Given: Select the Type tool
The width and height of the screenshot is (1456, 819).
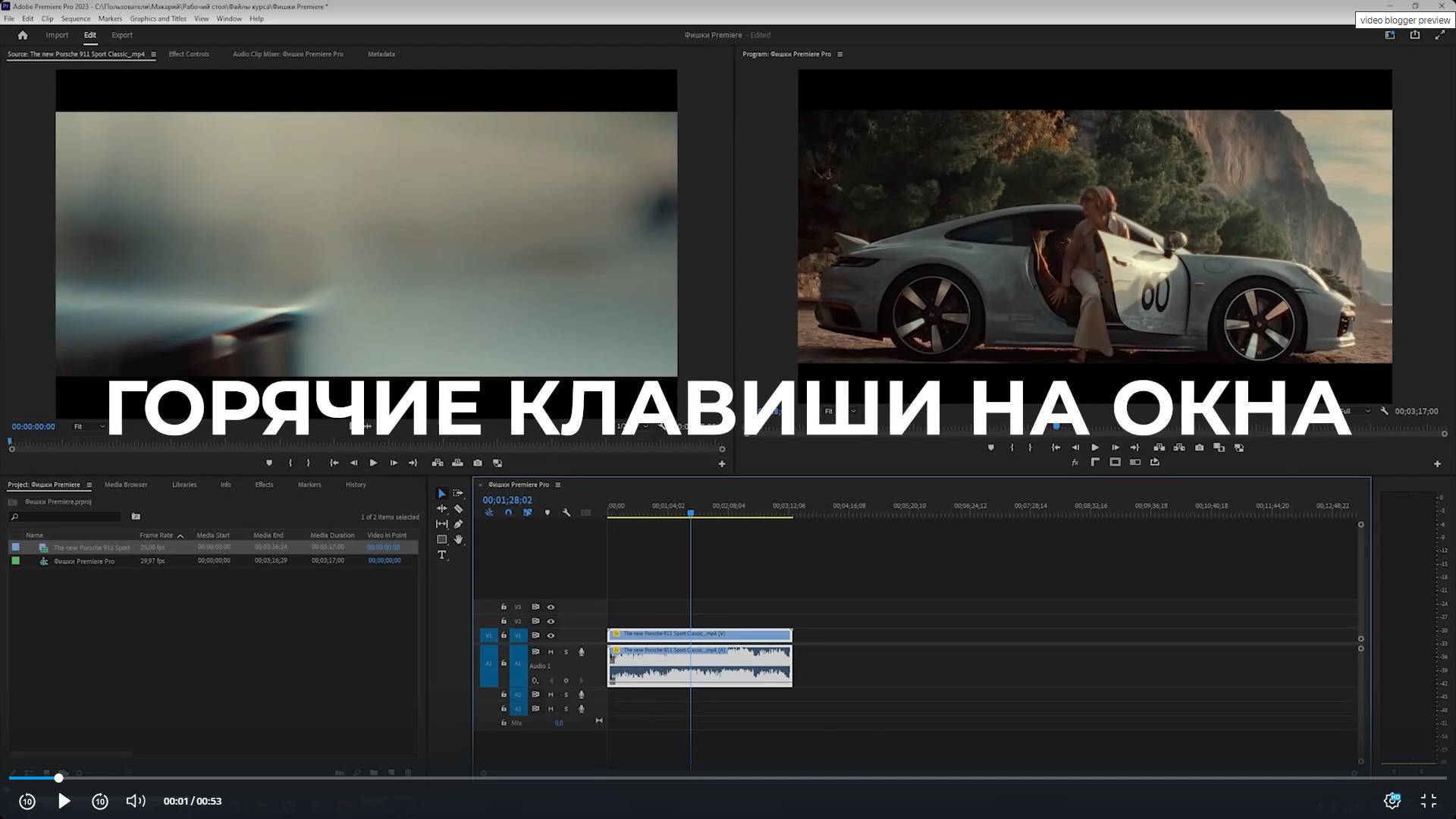Looking at the screenshot, I should [442, 555].
